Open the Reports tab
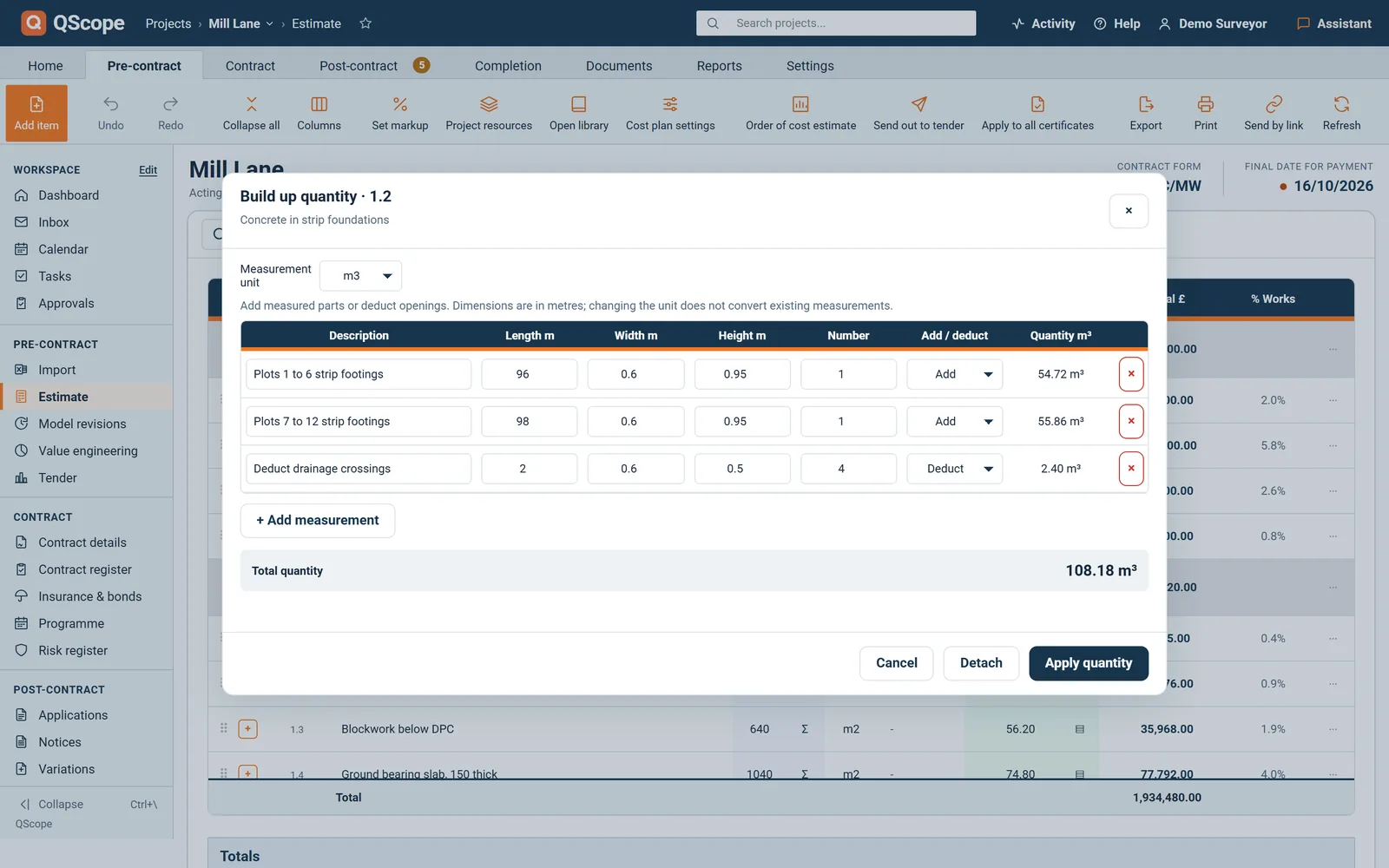Image resolution: width=1389 pixels, height=868 pixels. (x=719, y=66)
